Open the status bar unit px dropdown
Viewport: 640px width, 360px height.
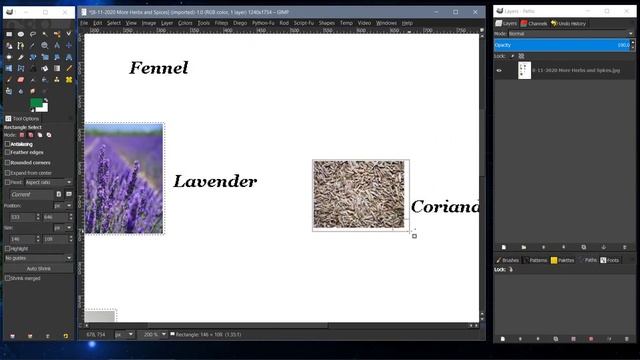pos(124,334)
